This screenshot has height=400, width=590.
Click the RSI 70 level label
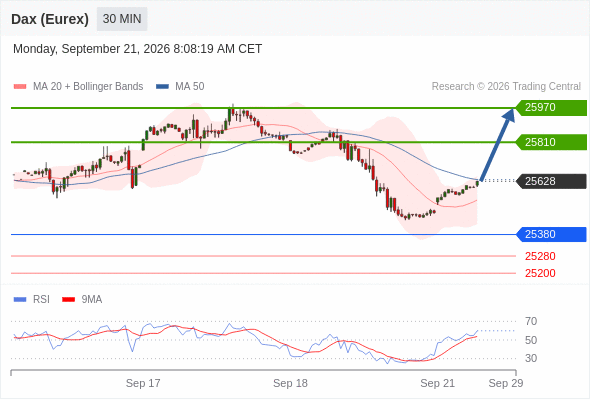click(x=531, y=321)
